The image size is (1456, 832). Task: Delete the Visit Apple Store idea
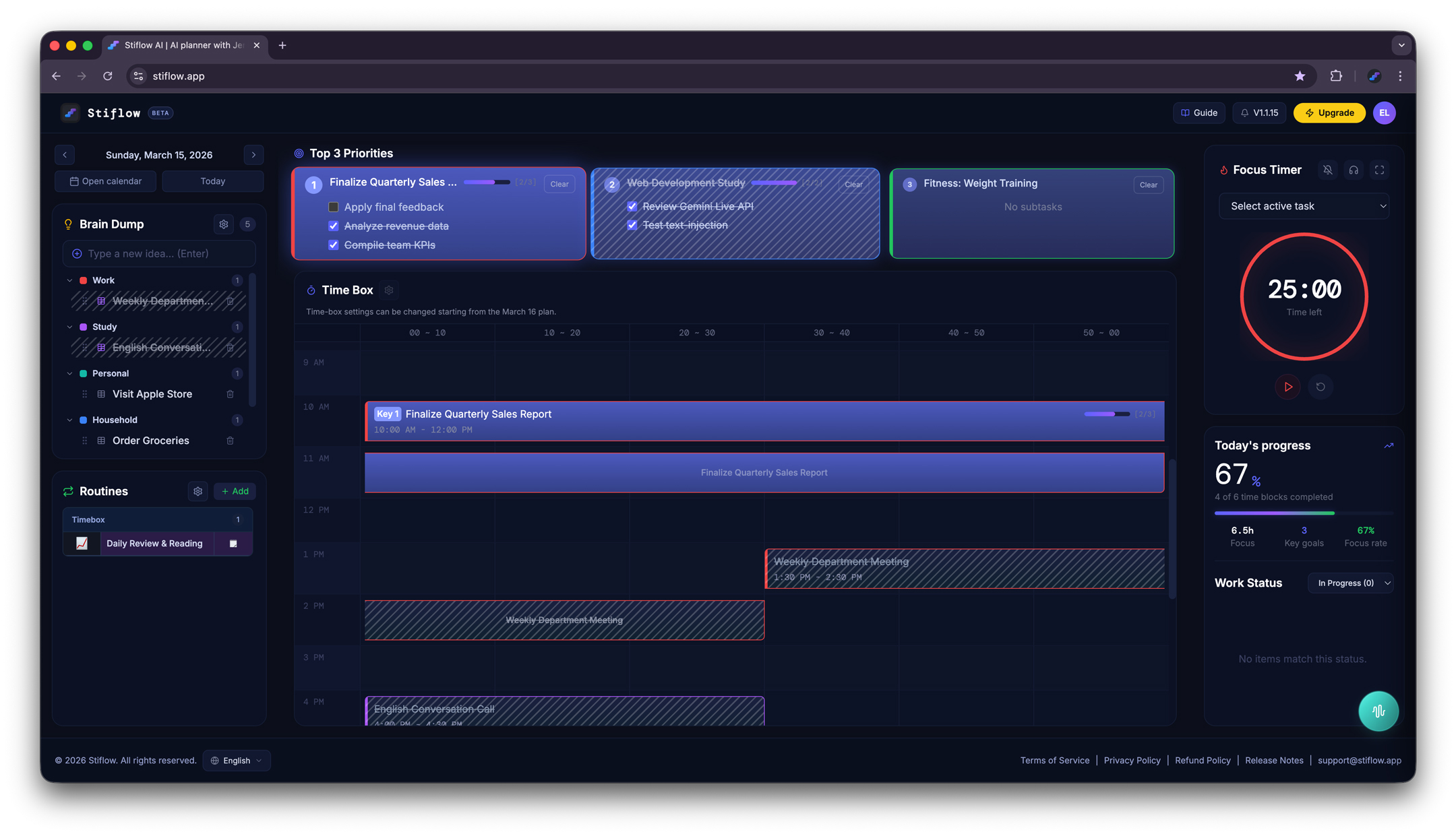click(x=230, y=394)
